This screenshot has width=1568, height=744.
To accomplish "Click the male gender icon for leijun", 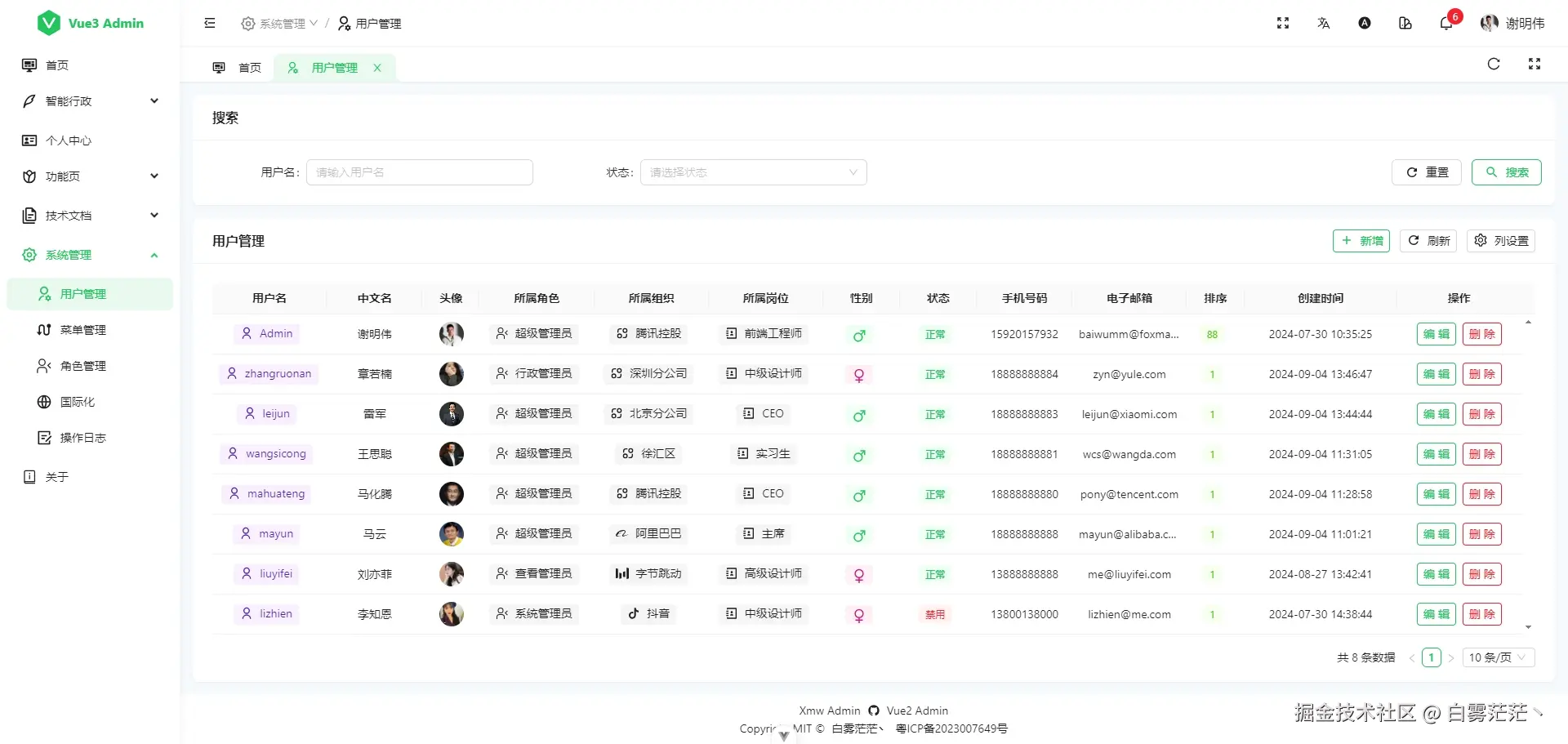I will 859,416.
